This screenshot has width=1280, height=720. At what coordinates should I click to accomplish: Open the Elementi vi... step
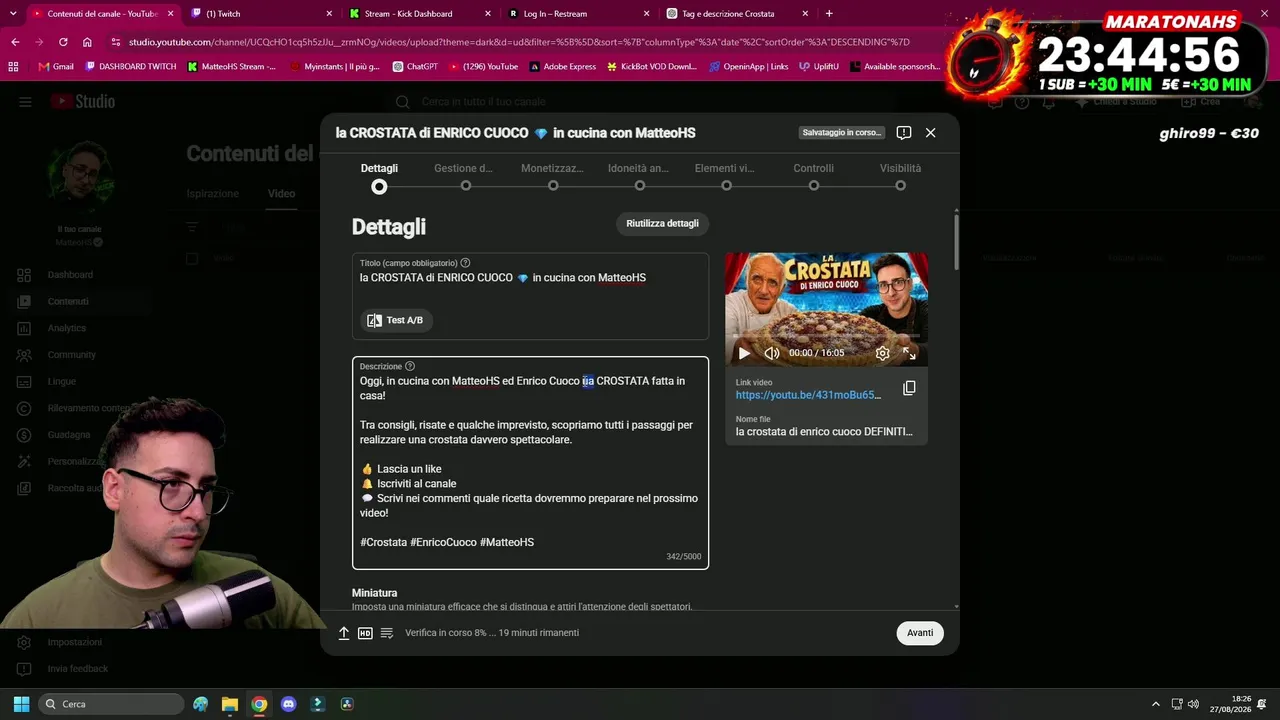point(725,175)
